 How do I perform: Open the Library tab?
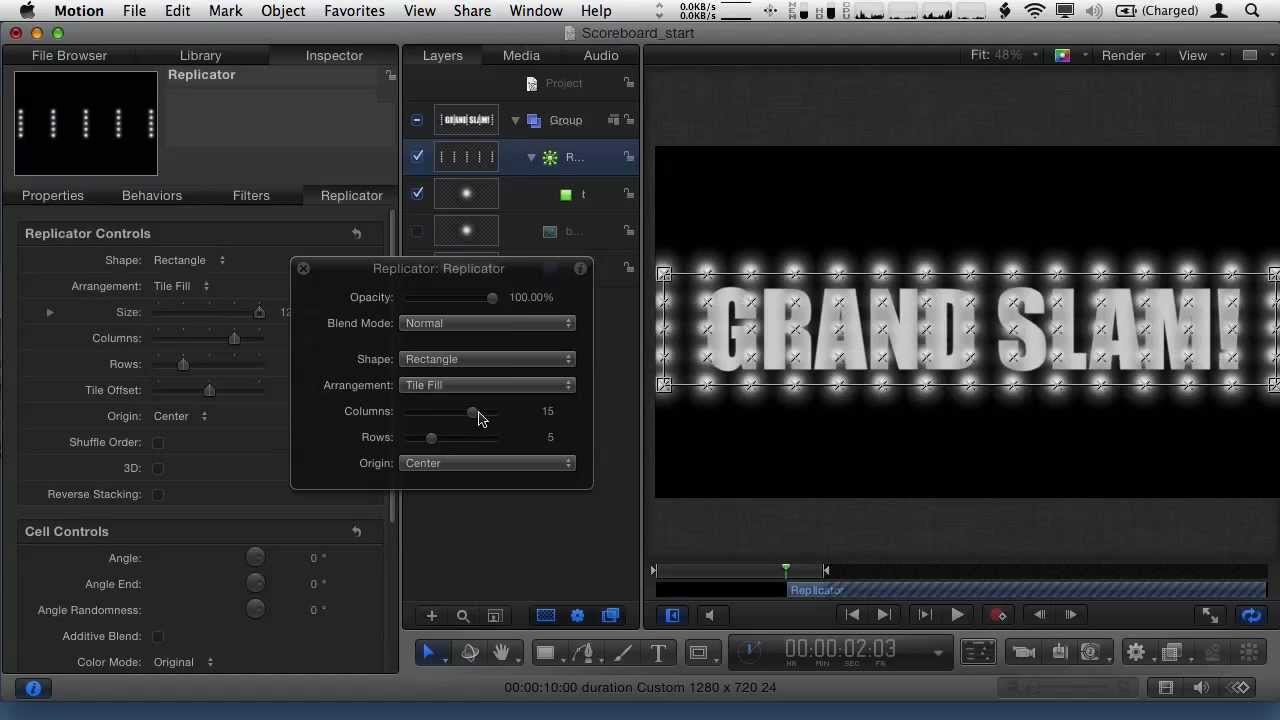click(x=200, y=55)
